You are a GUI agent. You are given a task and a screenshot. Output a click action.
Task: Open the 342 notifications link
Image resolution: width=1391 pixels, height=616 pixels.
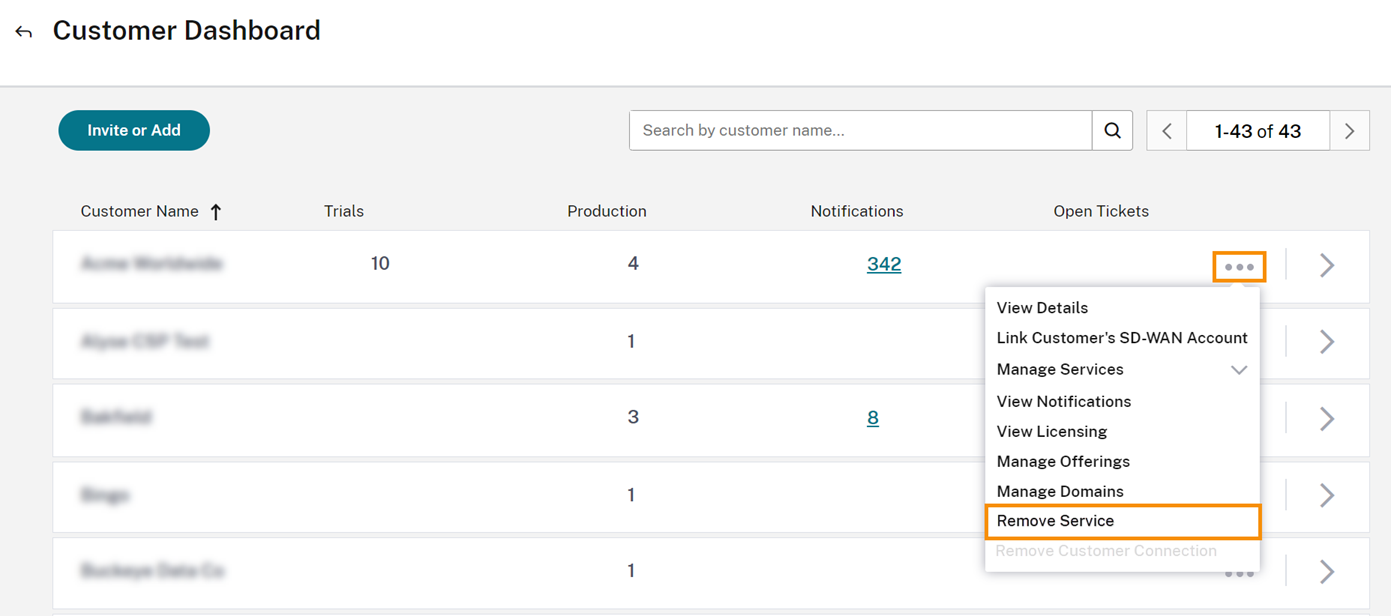coord(884,265)
